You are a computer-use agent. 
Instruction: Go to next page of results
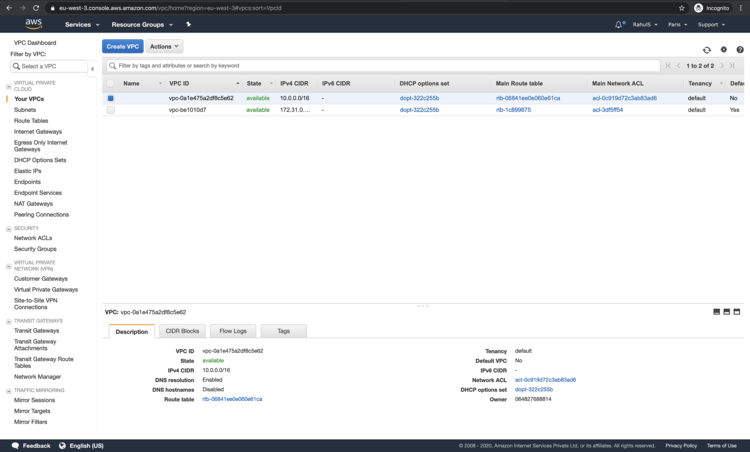722,66
